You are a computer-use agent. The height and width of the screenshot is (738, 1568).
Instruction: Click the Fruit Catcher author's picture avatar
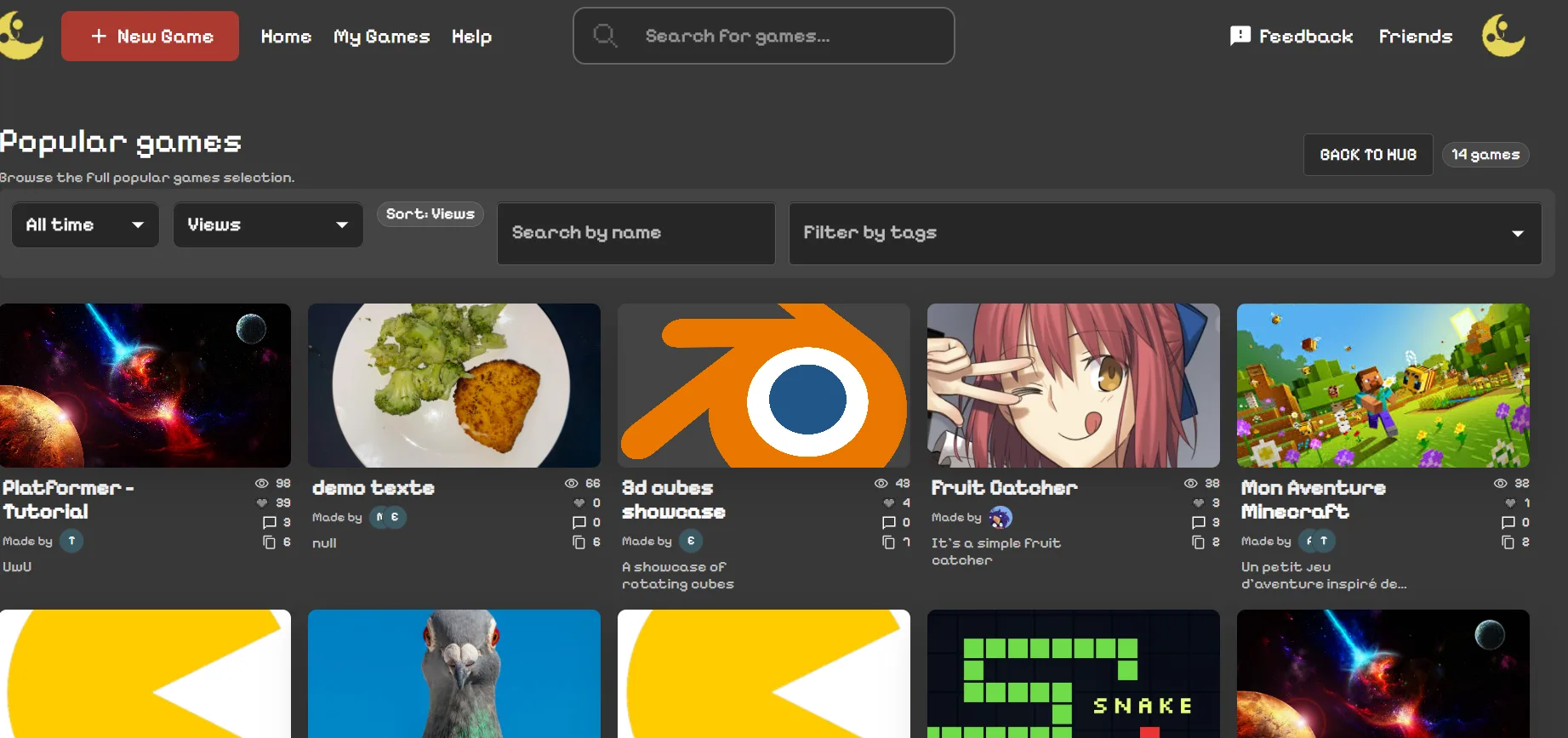[1001, 517]
